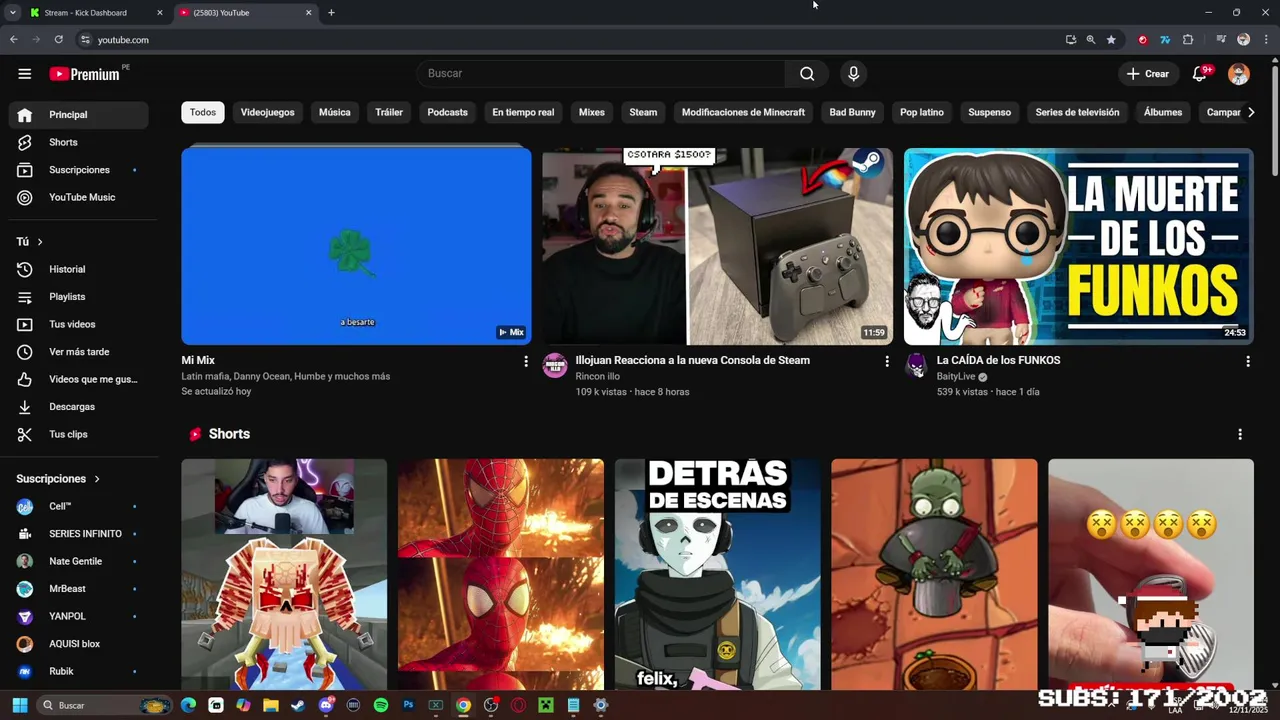Viewport: 1280px width, 720px height.
Task: Open liked videos in sidebar
Action: click(78, 379)
